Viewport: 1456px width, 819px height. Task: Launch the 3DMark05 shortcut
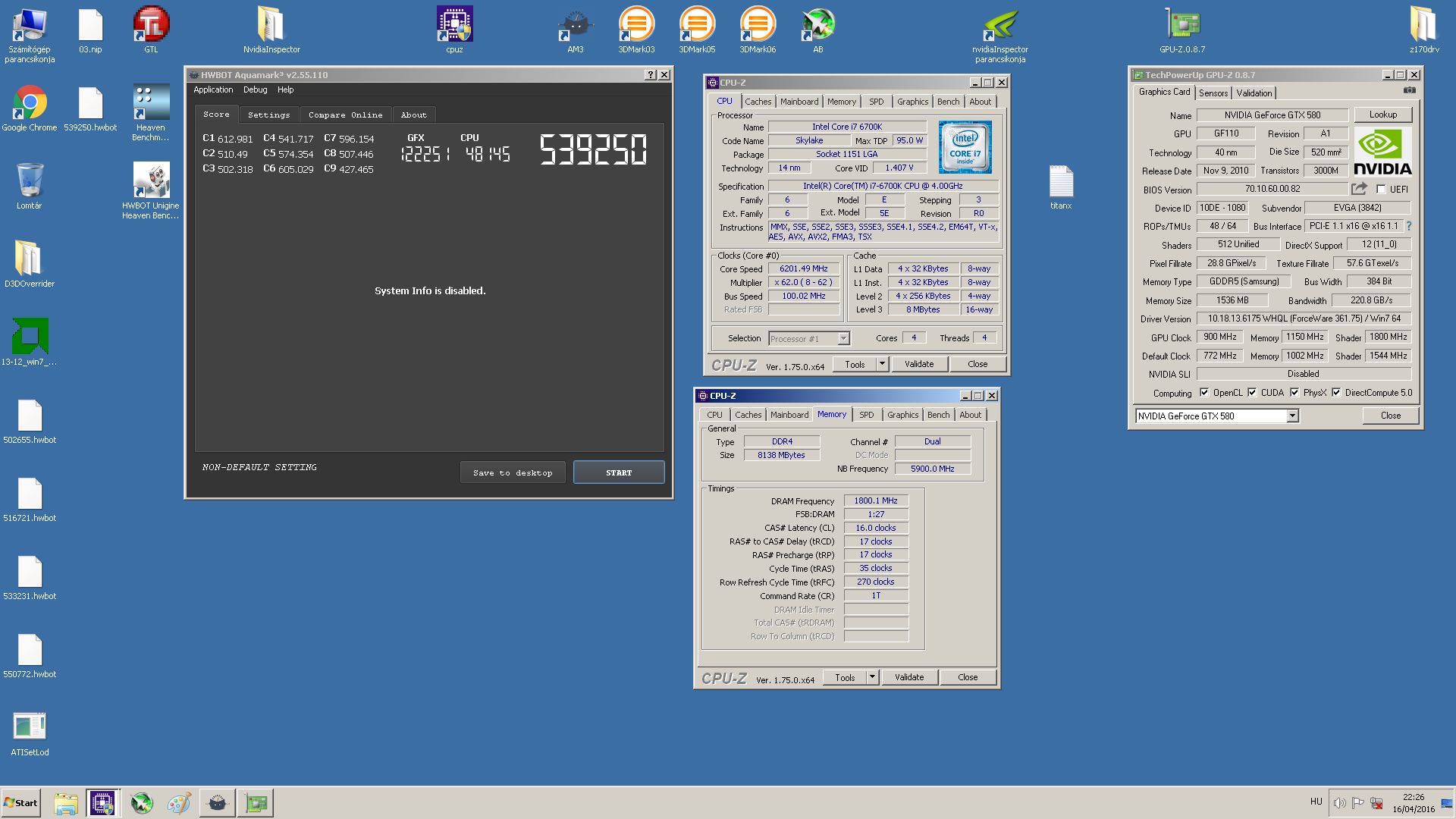[x=697, y=30]
